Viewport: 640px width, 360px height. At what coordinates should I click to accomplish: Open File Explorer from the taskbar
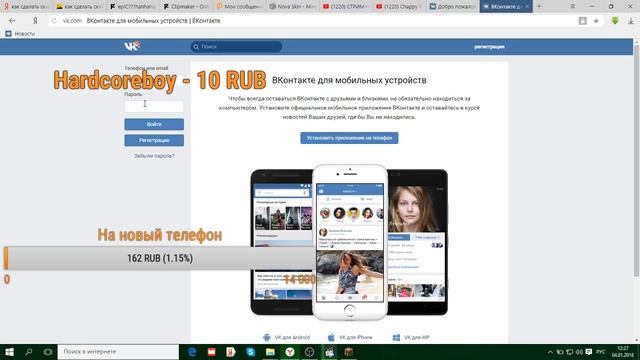tap(270, 352)
